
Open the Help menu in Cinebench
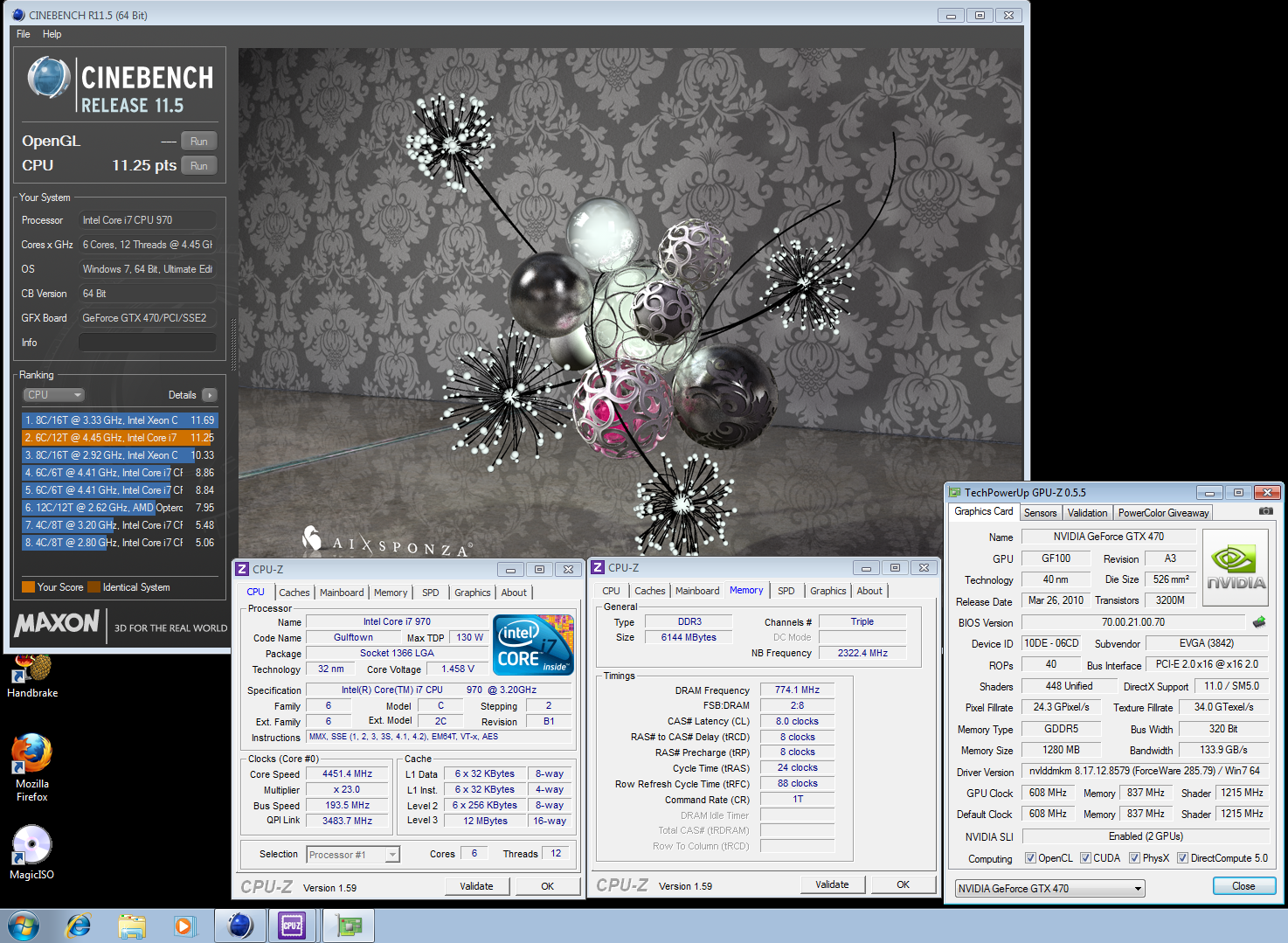[52, 34]
